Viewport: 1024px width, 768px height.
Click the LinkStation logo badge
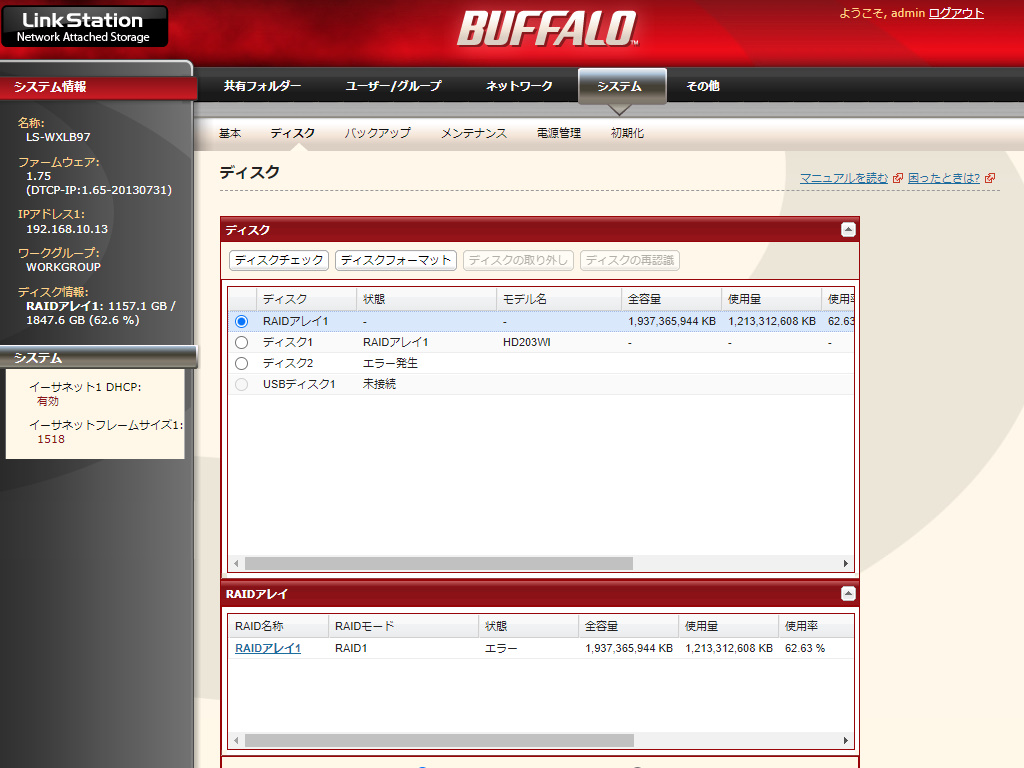click(x=84, y=27)
